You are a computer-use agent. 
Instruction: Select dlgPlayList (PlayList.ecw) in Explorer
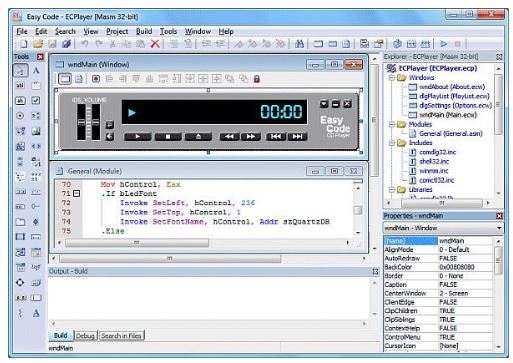coord(454,96)
